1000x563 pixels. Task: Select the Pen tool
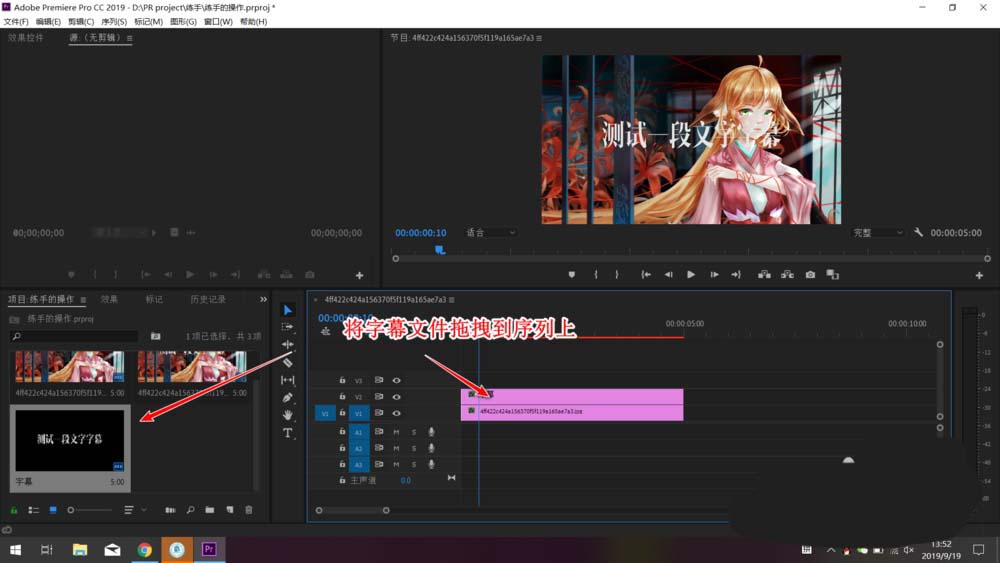(x=288, y=397)
